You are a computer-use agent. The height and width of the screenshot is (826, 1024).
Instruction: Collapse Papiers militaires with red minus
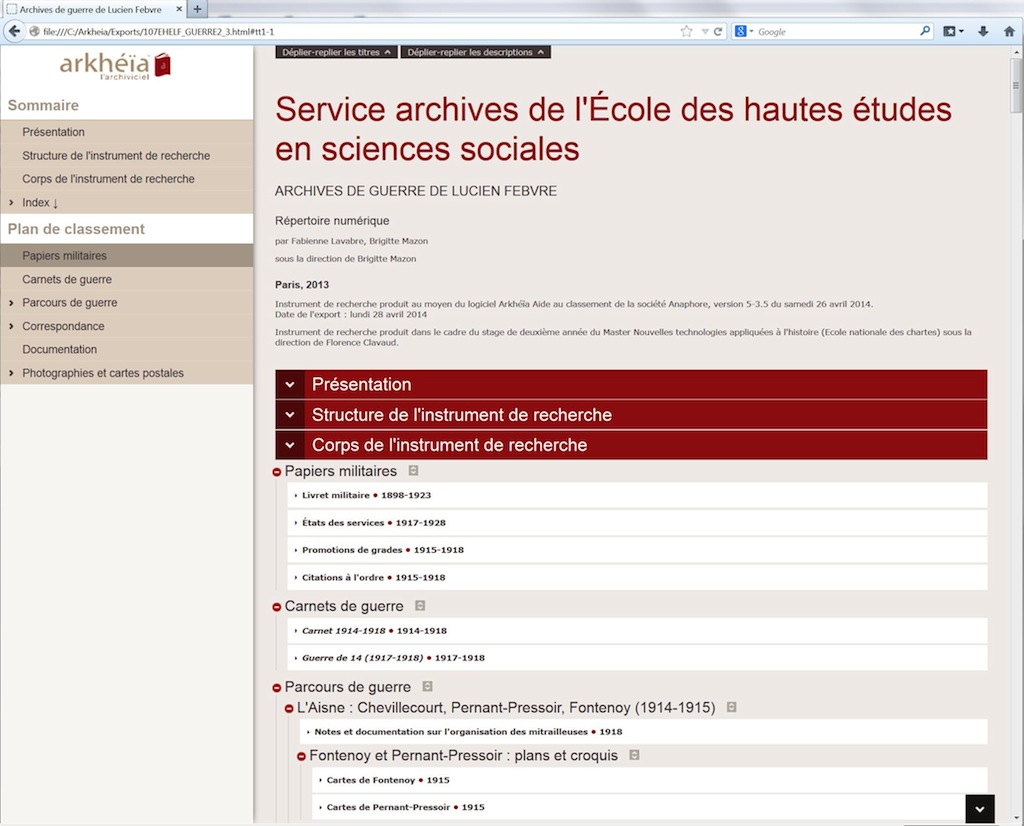(x=277, y=472)
